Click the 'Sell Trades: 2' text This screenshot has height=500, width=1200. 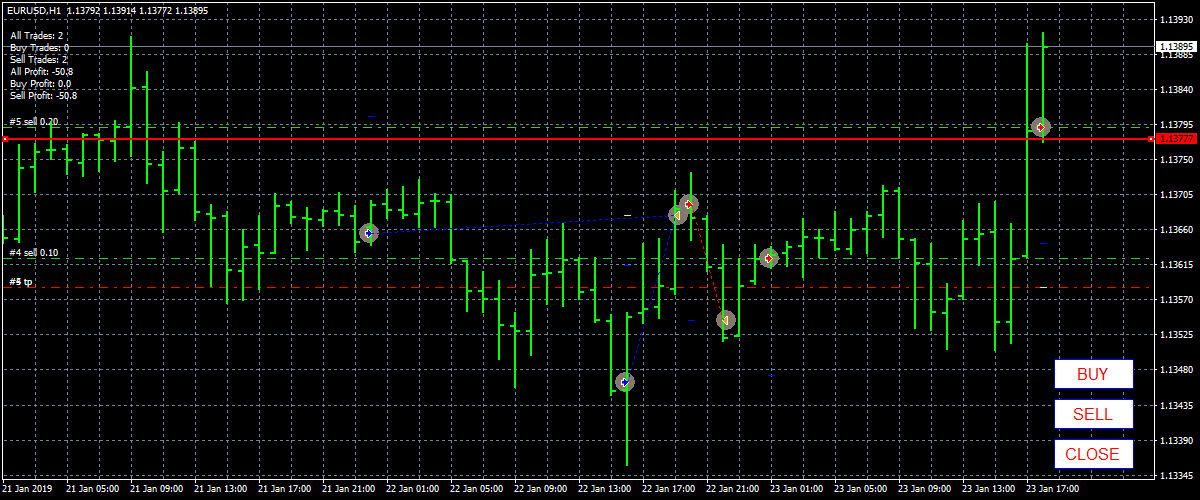39,60
